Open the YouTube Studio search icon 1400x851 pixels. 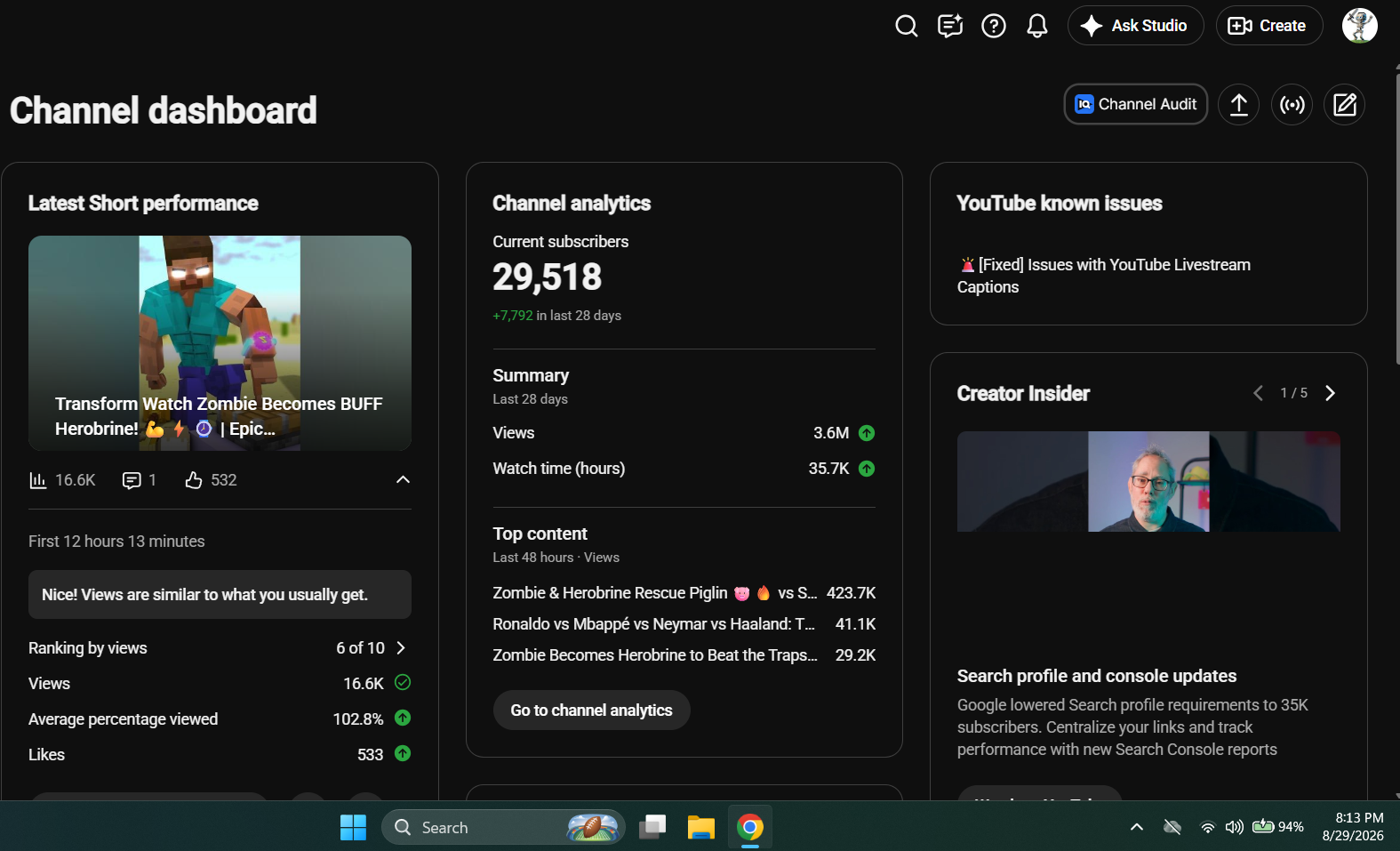click(906, 26)
